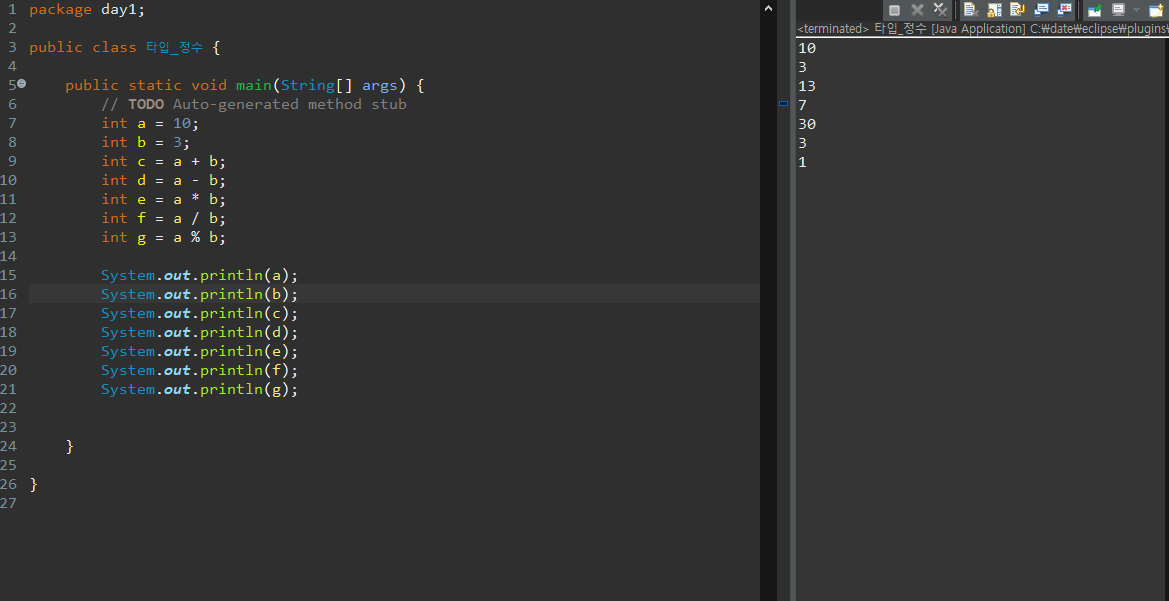This screenshot has width=1169, height=601.
Task: Toggle Word Wrap icon in console toolbar
Action: [x=1018, y=10]
